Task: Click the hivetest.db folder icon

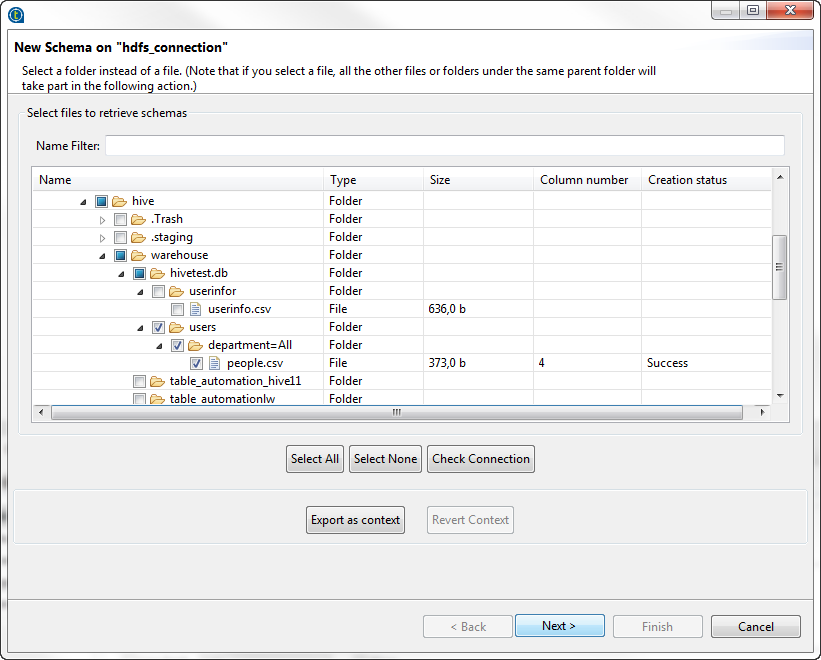Action: click(x=157, y=273)
